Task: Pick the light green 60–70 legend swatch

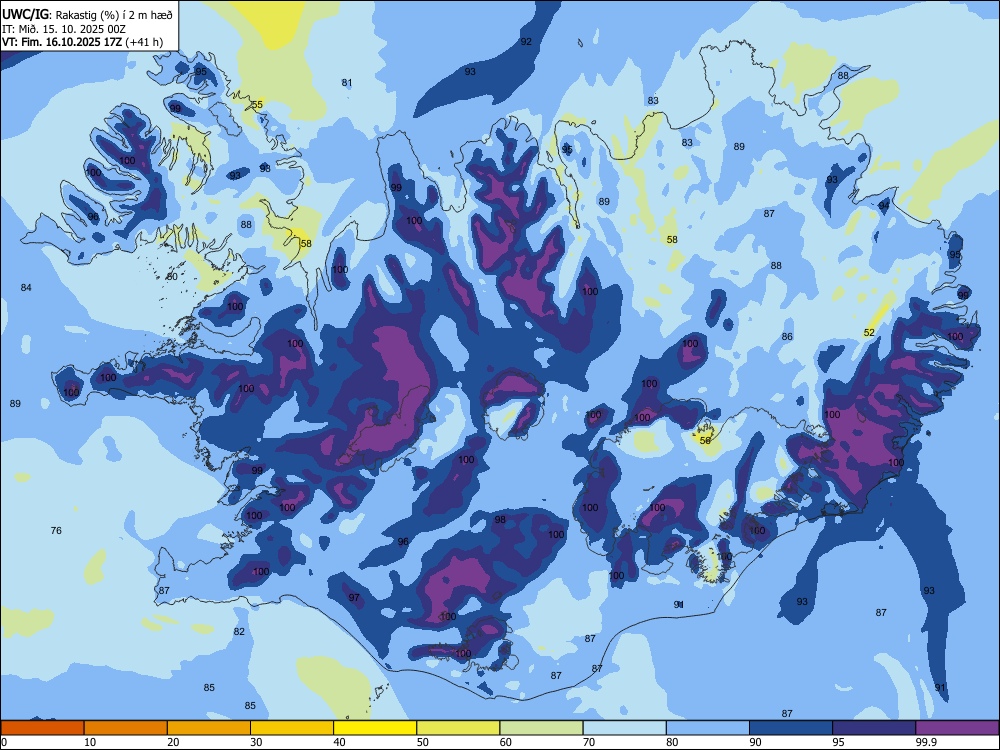Action: pyautogui.click(x=541, y=728)
